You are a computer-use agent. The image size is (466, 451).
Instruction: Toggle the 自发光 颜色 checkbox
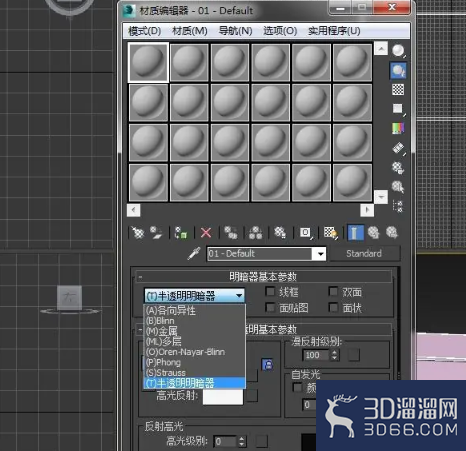[297, 387]
